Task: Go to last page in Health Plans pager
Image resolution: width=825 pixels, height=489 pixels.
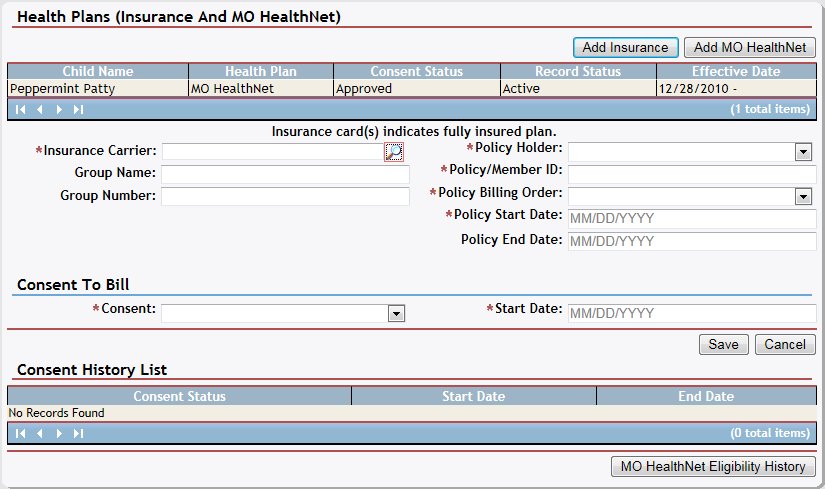Action: click(78, 109)
